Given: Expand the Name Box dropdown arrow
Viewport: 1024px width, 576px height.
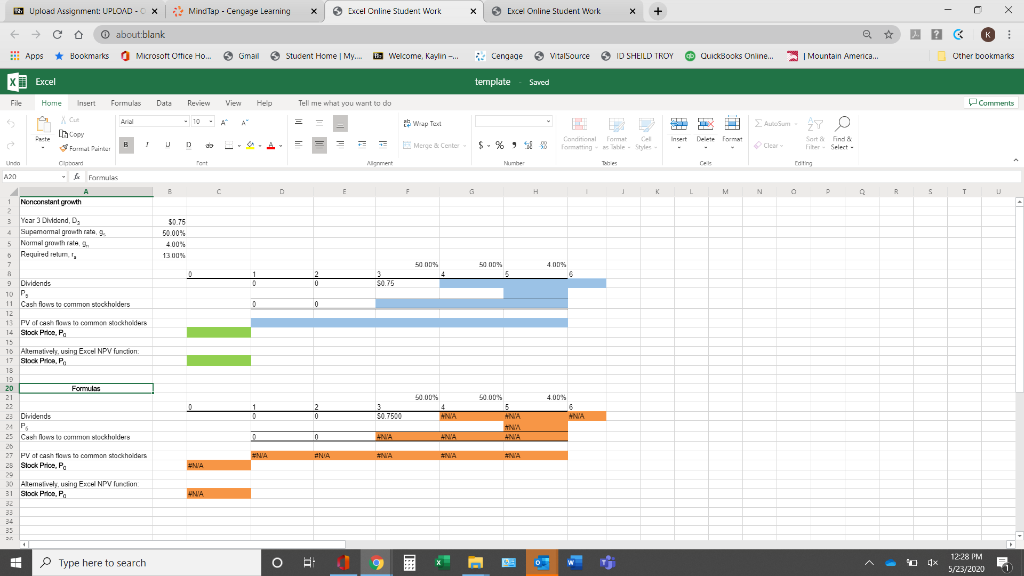Looking at the screenshot, I should coord(63,177).
